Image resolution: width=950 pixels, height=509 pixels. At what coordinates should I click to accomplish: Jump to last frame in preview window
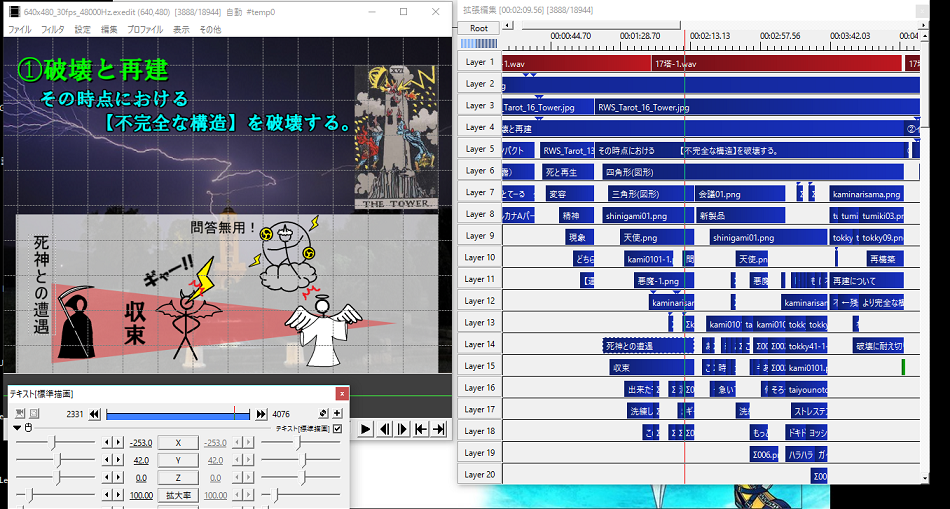coord(439,429)
